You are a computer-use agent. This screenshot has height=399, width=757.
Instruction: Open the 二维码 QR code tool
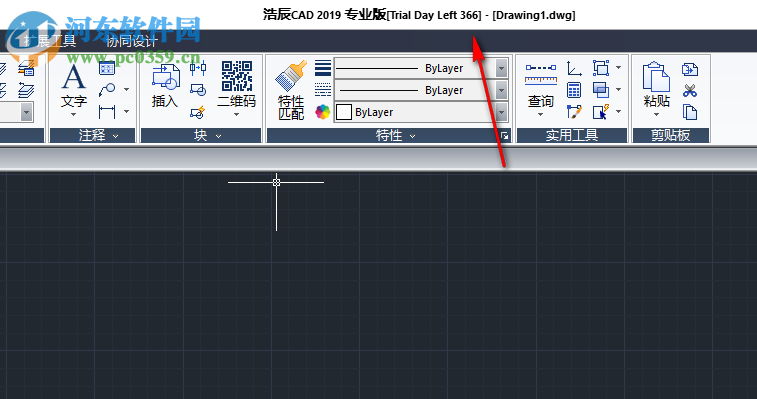[236, 84]
